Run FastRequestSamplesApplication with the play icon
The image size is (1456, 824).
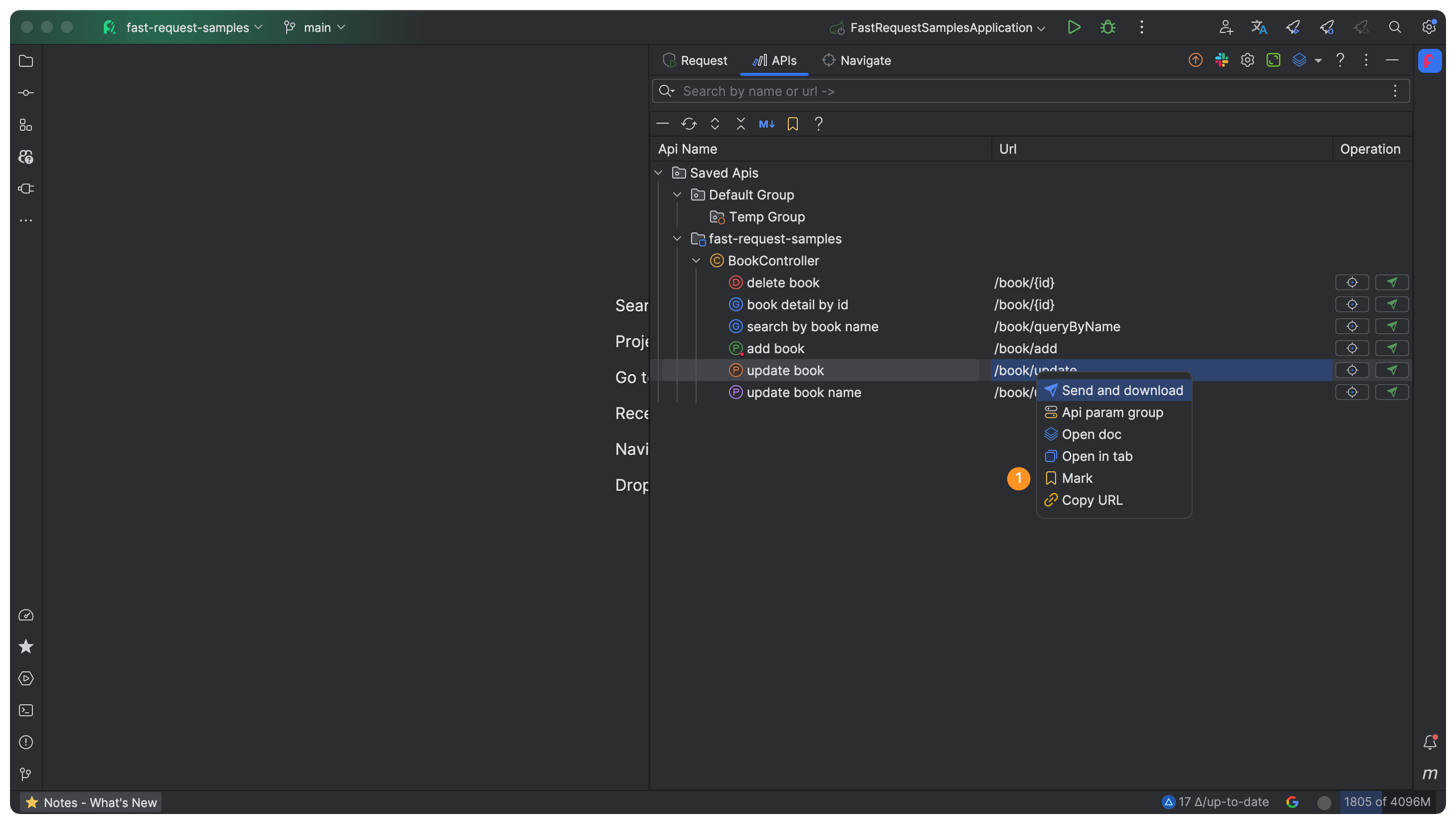point(1074,27)
